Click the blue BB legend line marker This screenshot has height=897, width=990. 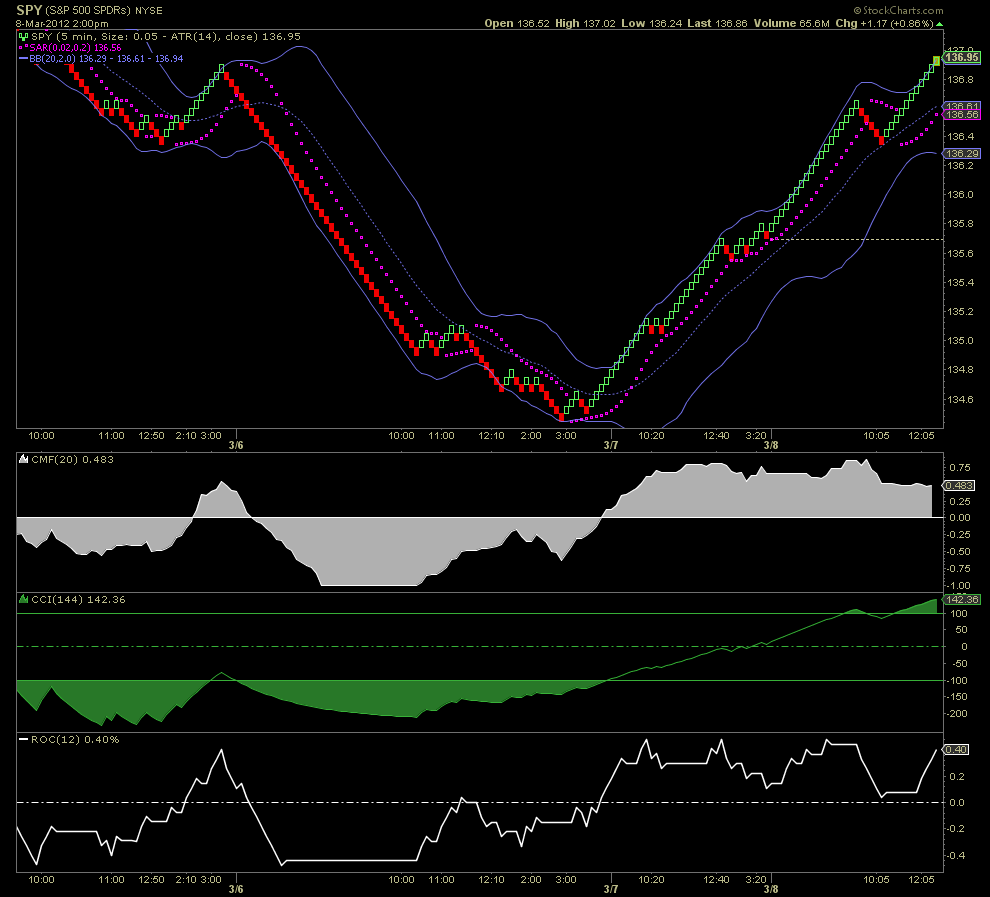(23, 59)
